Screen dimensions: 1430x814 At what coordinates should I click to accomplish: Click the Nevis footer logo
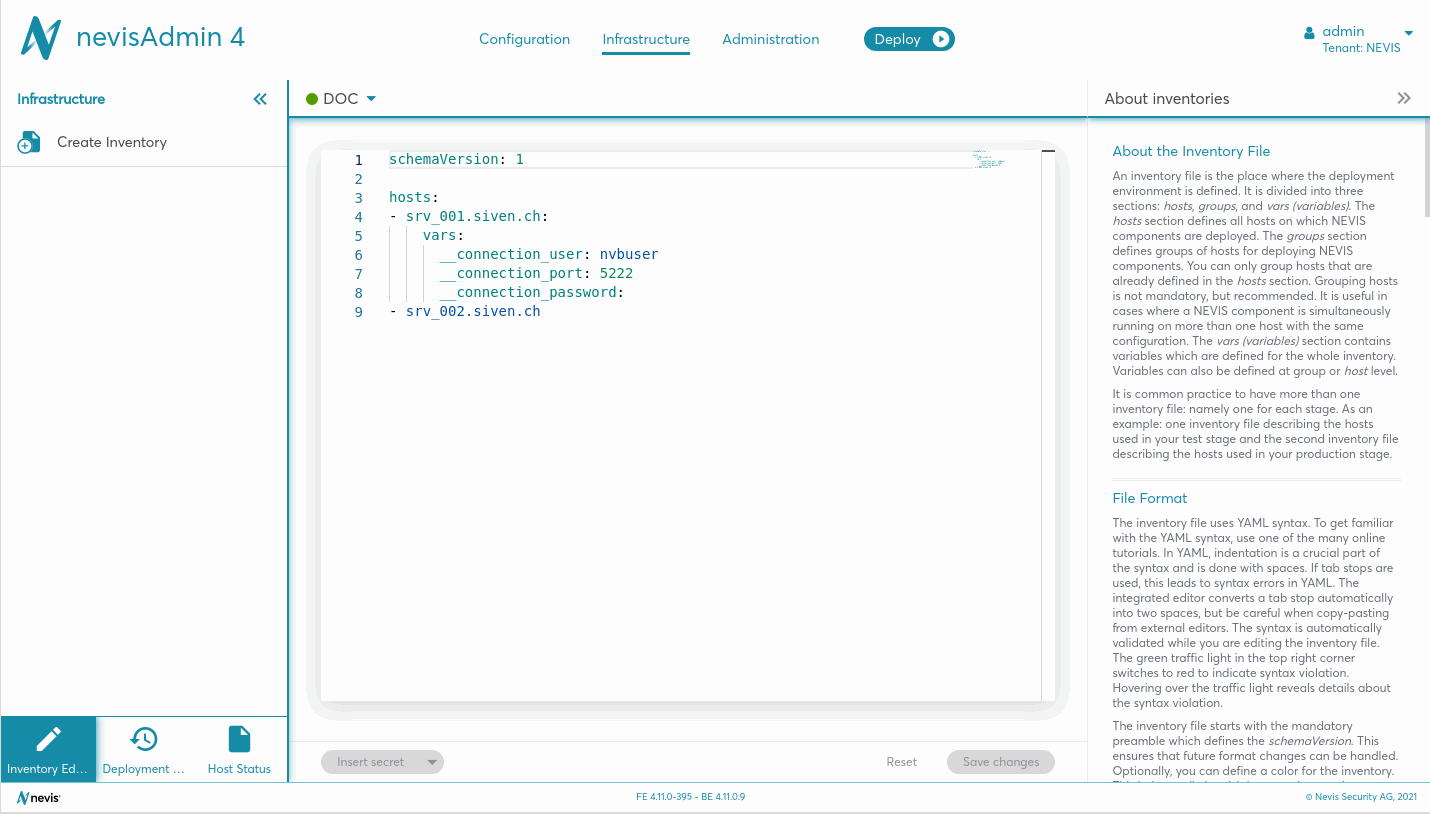pos(38,797)
